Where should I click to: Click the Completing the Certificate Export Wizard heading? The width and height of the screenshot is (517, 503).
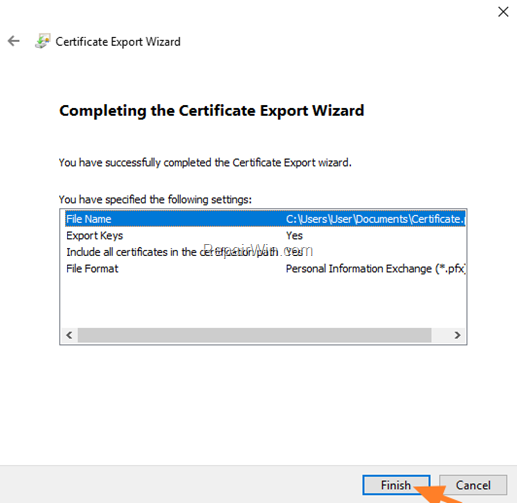(x=211, y=111)
